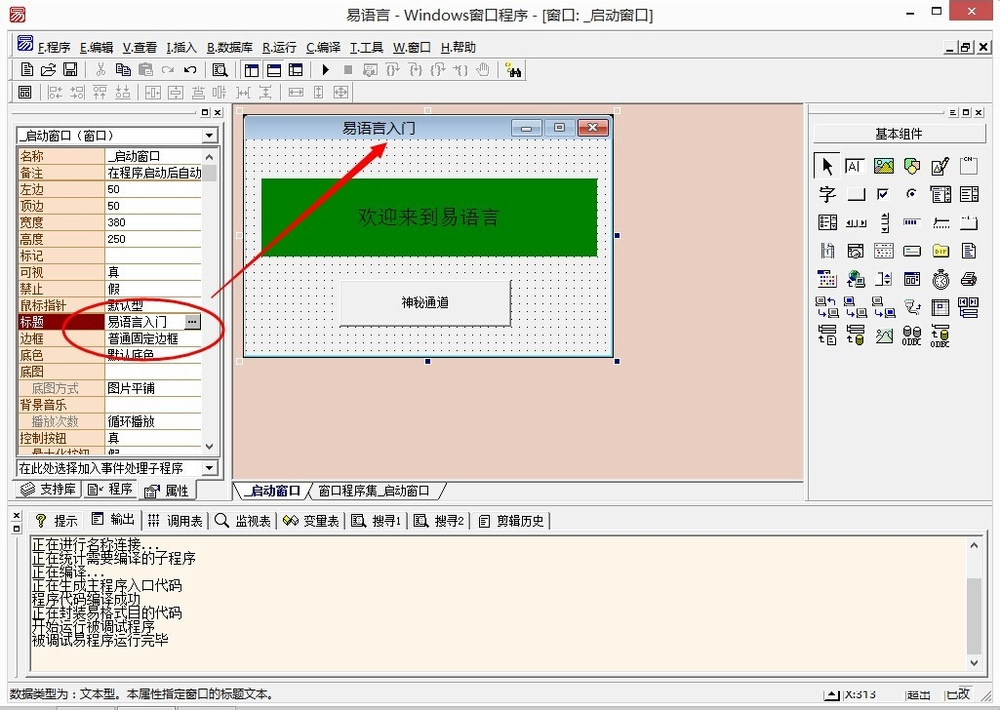
Task: Toggle the second panel layout view button
Action: tap(274, 70)
